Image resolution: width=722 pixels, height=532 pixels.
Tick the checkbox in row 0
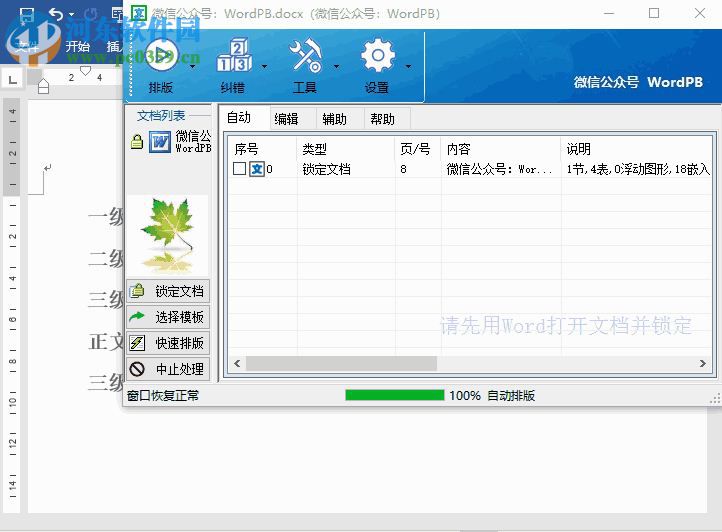pos(239,169)
